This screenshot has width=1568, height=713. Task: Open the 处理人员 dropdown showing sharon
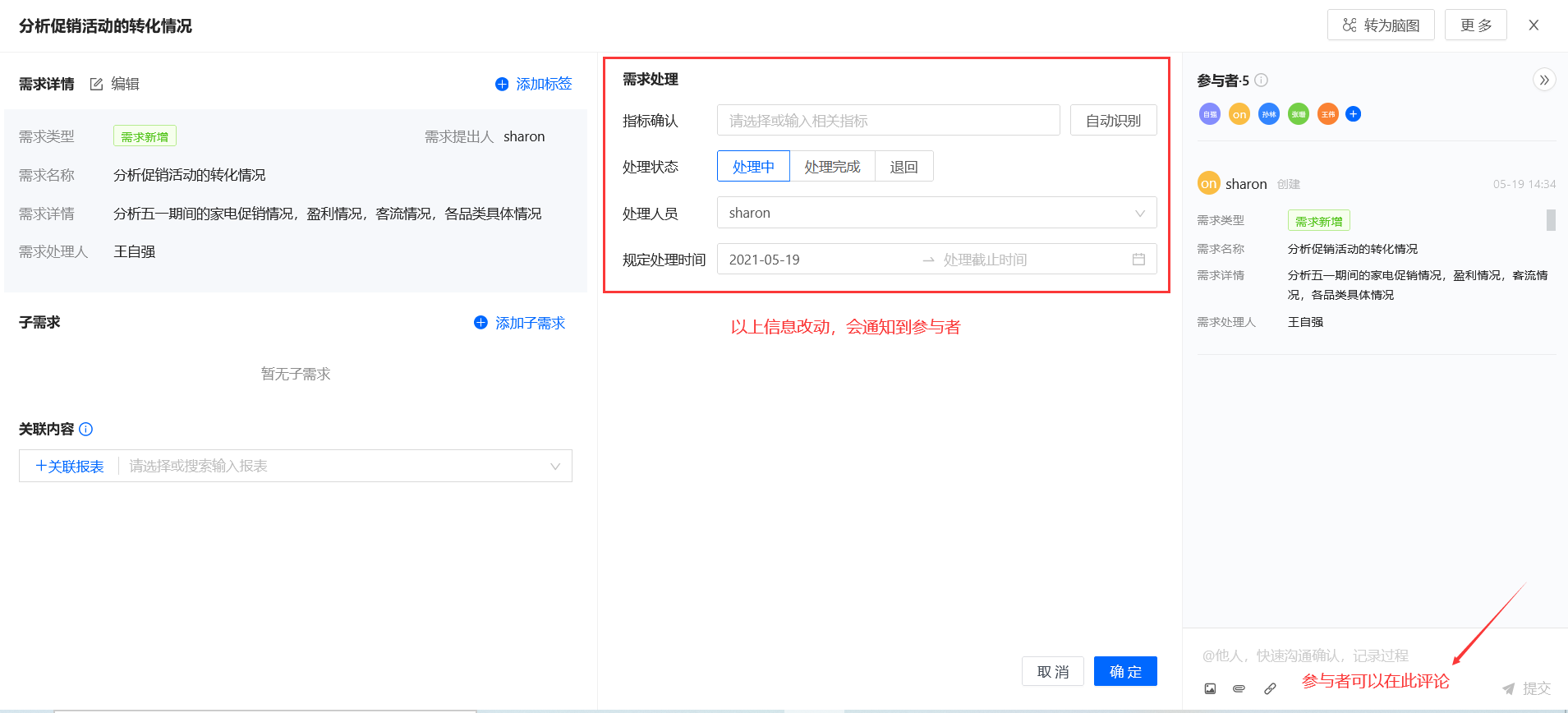point(936,213)
